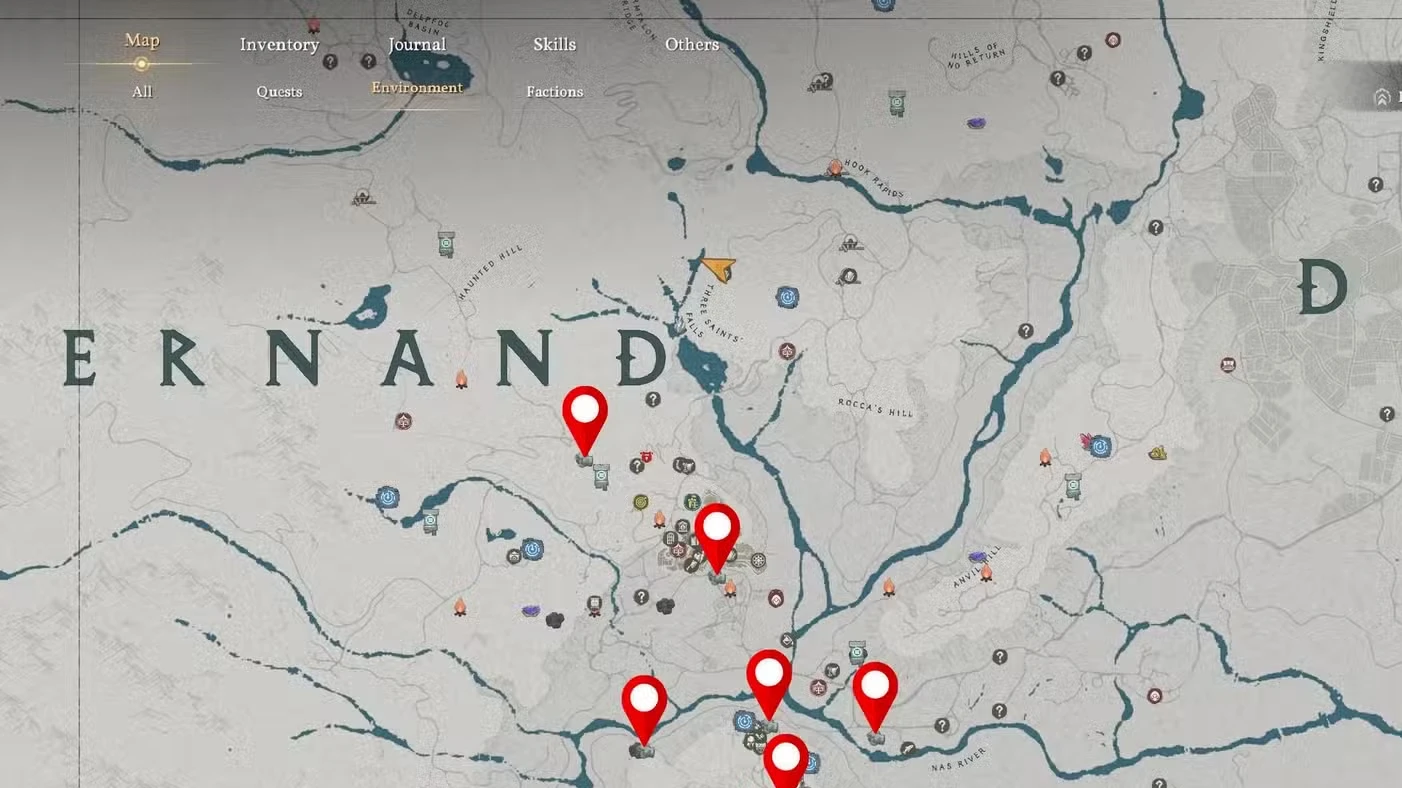Click purple ore south of Hills of No Return
The width and height of the screenshot is (1402, 788).
pos(976,124)
